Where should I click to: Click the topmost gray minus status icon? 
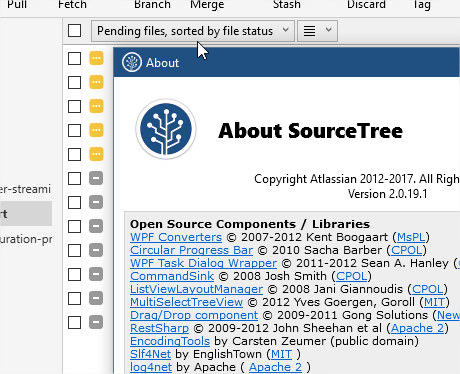point(96,178)
